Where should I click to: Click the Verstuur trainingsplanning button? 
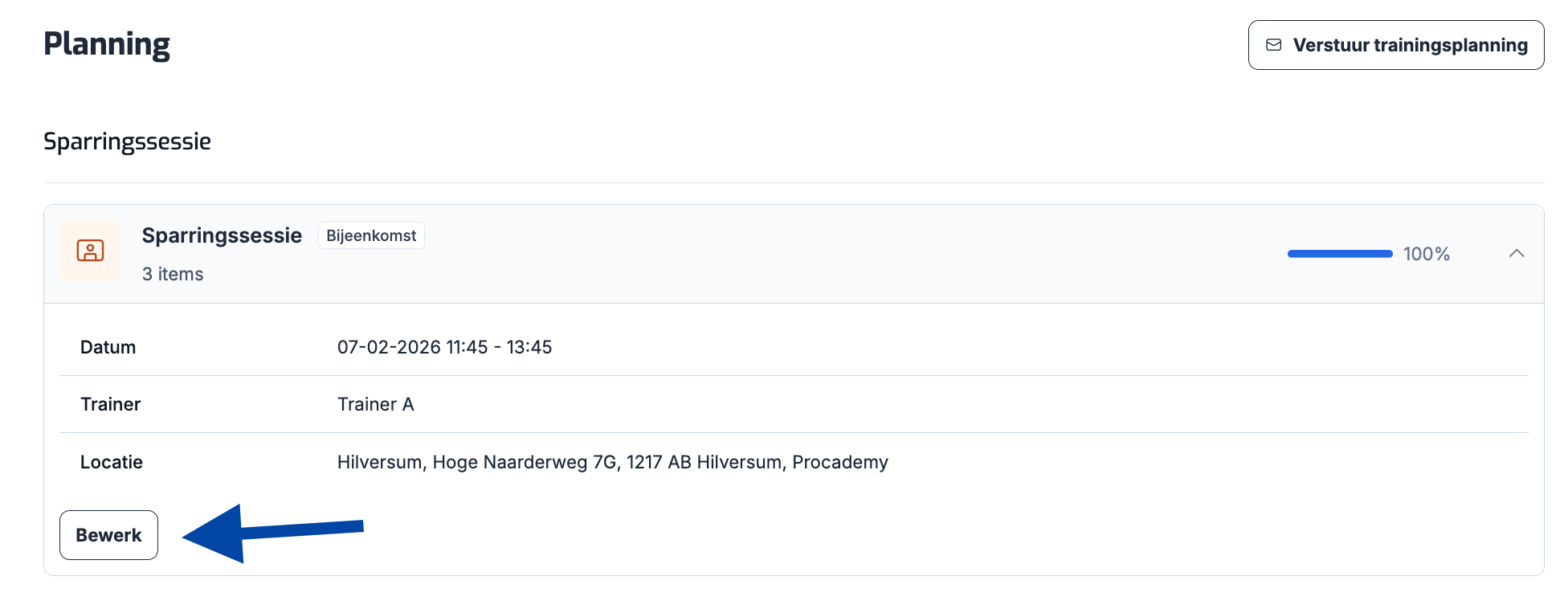[x=1395, y=45]
